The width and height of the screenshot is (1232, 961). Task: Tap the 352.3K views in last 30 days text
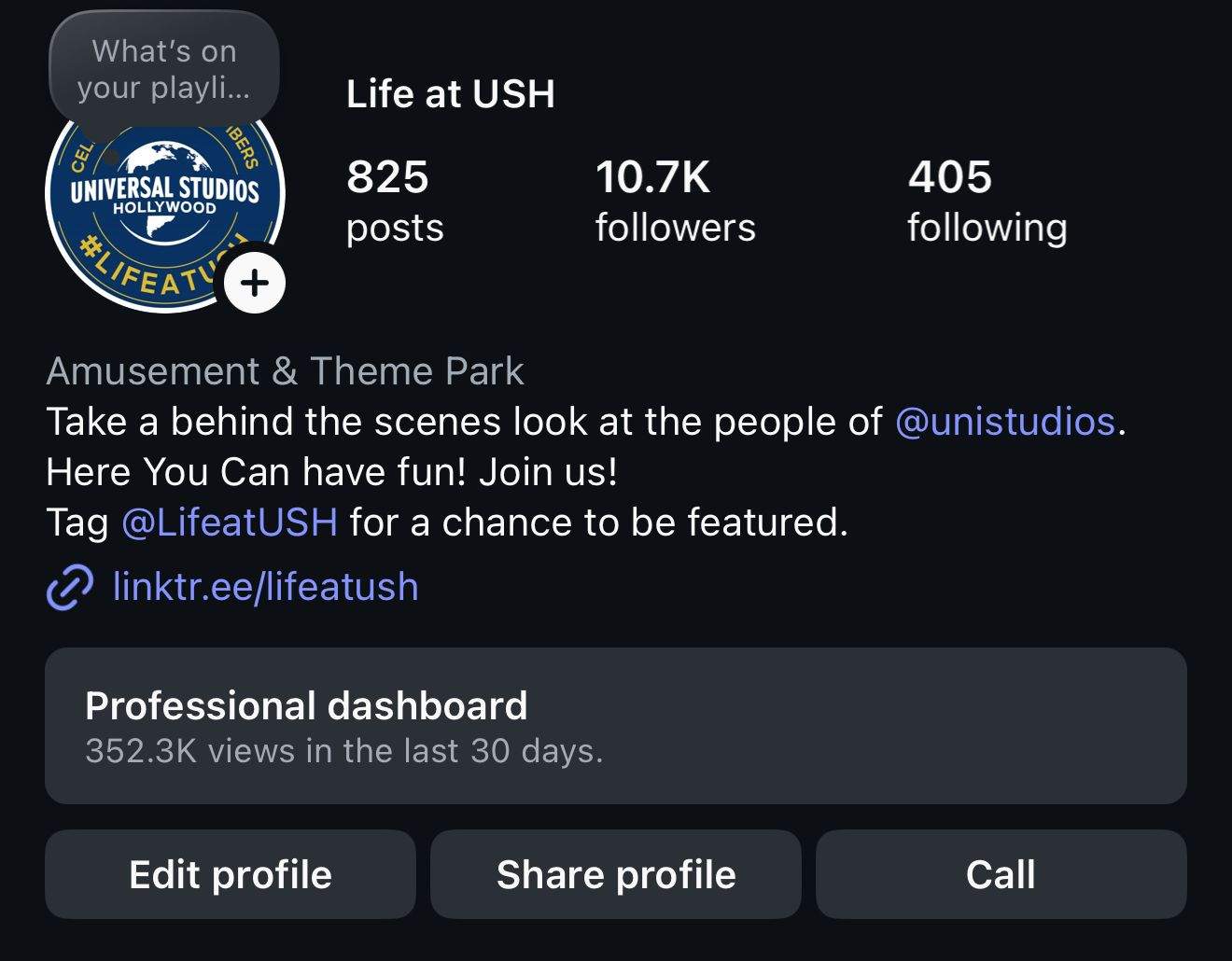pos(344,751)
